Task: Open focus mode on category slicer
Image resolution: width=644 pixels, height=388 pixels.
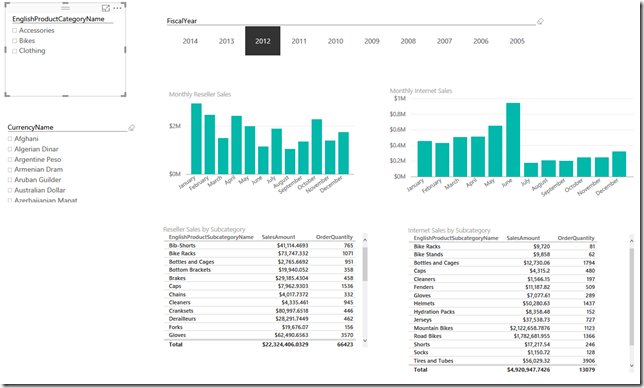Action: (x=106, y=8)
